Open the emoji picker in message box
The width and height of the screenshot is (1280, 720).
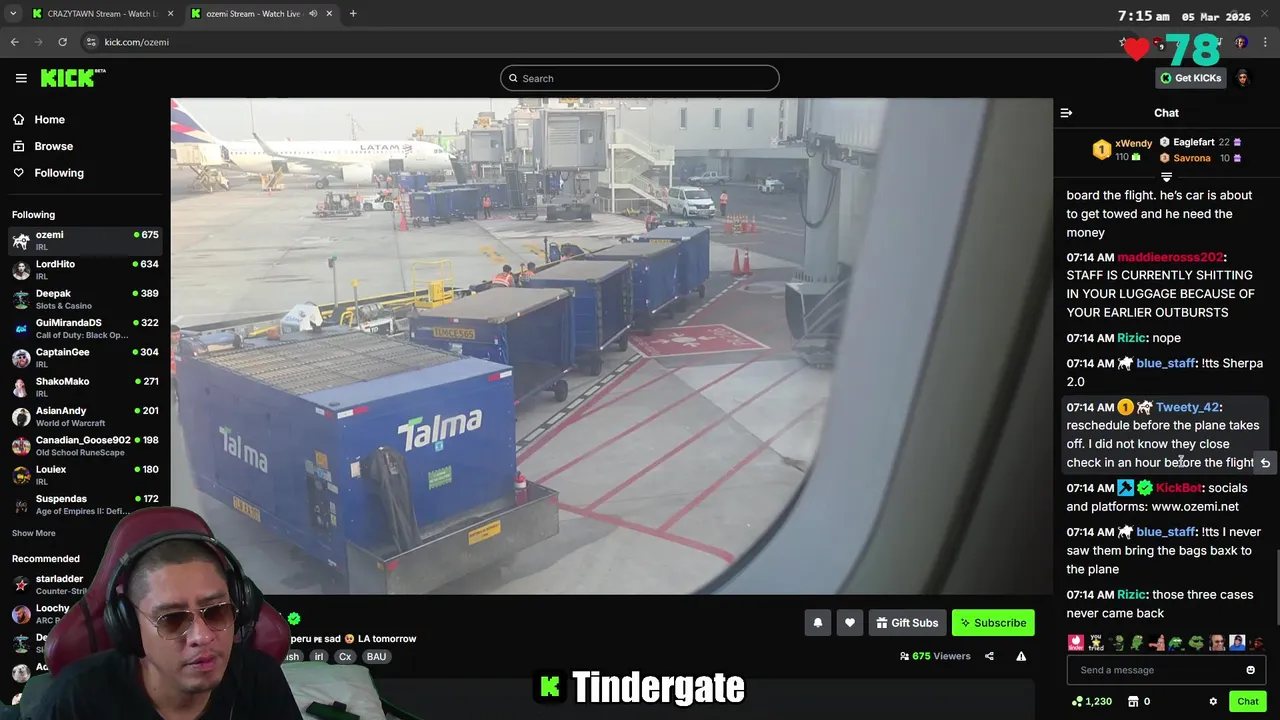click(1250, 670)
